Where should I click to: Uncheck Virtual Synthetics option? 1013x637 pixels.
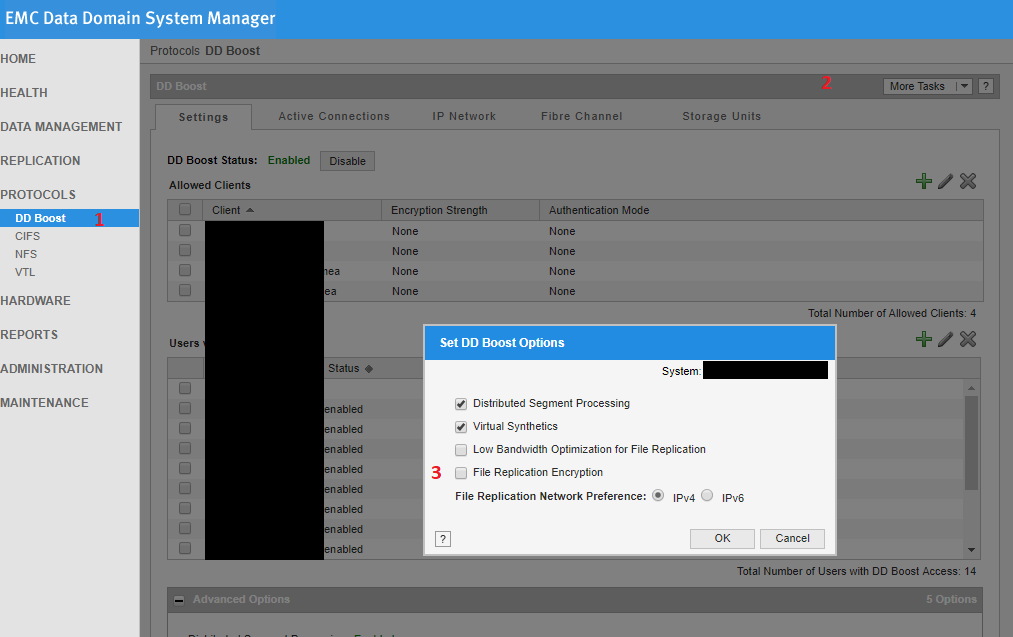point(461,426)
